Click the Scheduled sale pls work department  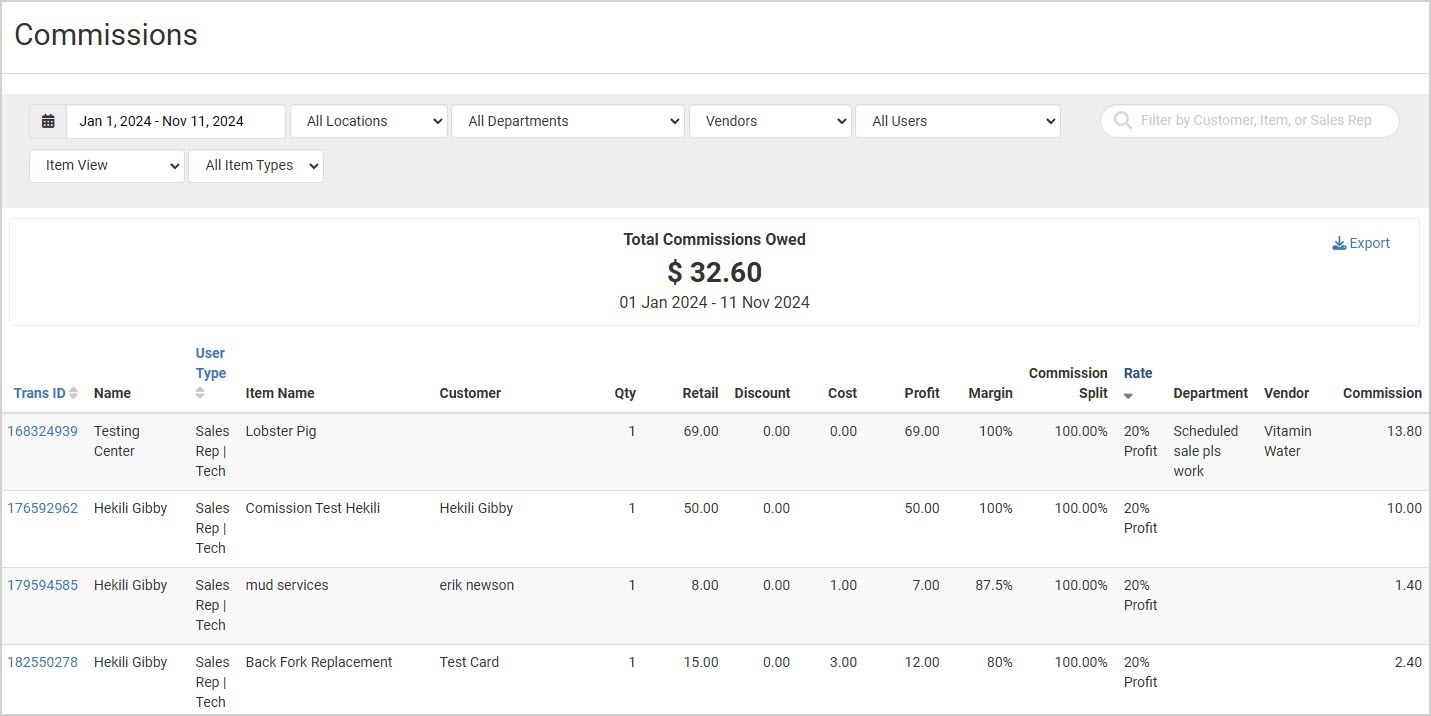pos(1206,451)
